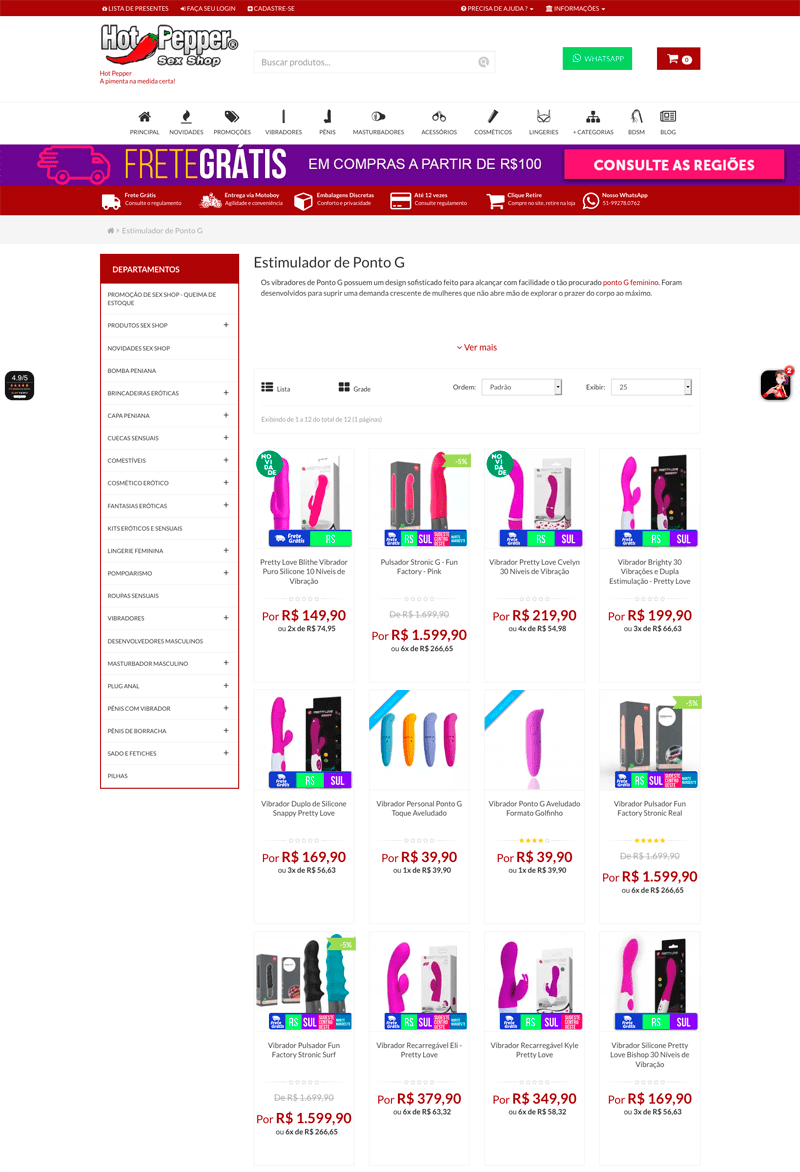Click the search magnifier icon
The height and width of the screenshot is (1172, 800).
tap(484, 62)
